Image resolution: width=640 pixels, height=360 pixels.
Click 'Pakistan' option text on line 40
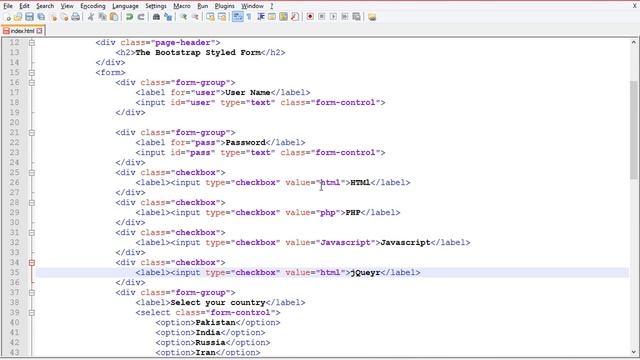(216, 322)
